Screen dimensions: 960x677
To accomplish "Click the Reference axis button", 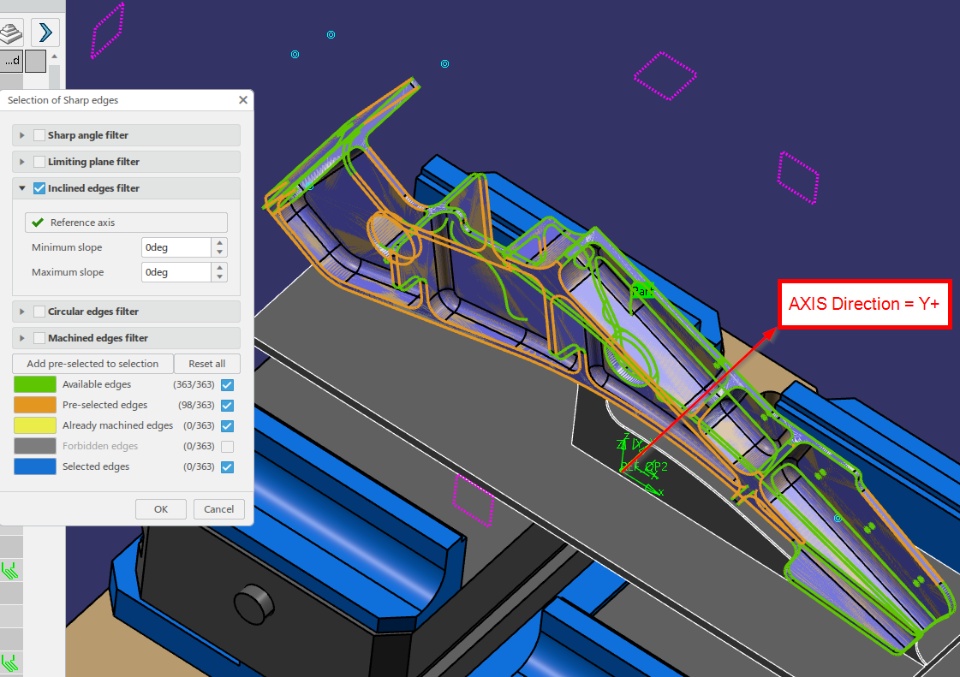I will pos(126,222).
